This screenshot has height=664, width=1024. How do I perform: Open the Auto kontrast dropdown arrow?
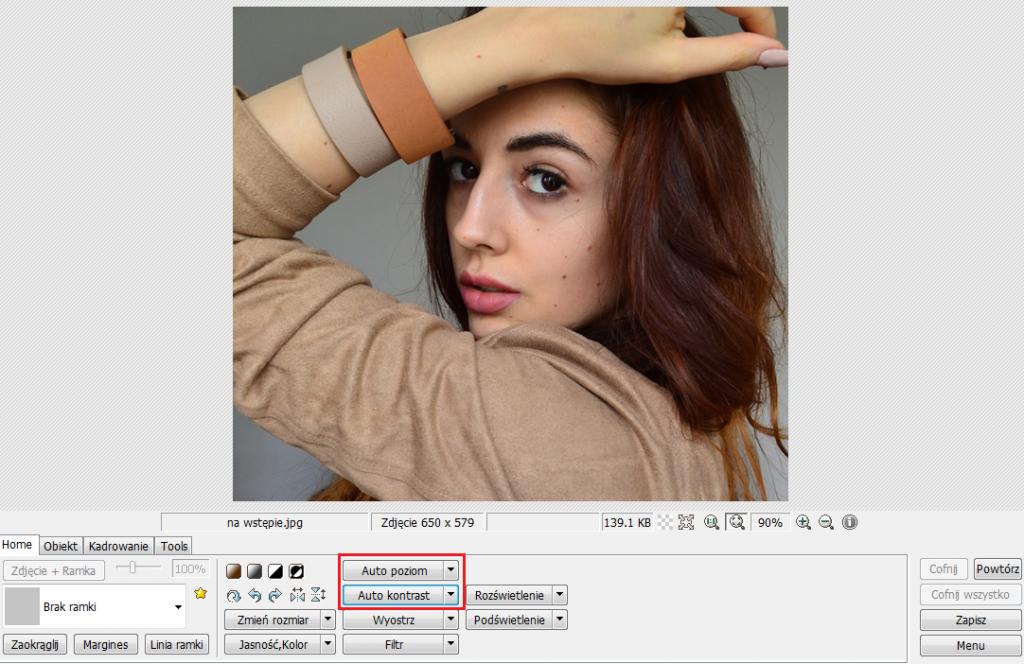coord(451,595)
